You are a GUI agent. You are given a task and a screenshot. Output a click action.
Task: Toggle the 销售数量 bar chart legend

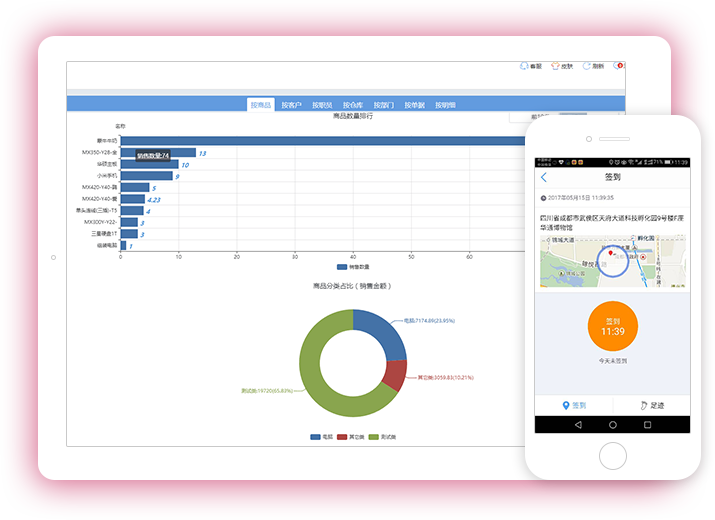click(x=342, y=267)
